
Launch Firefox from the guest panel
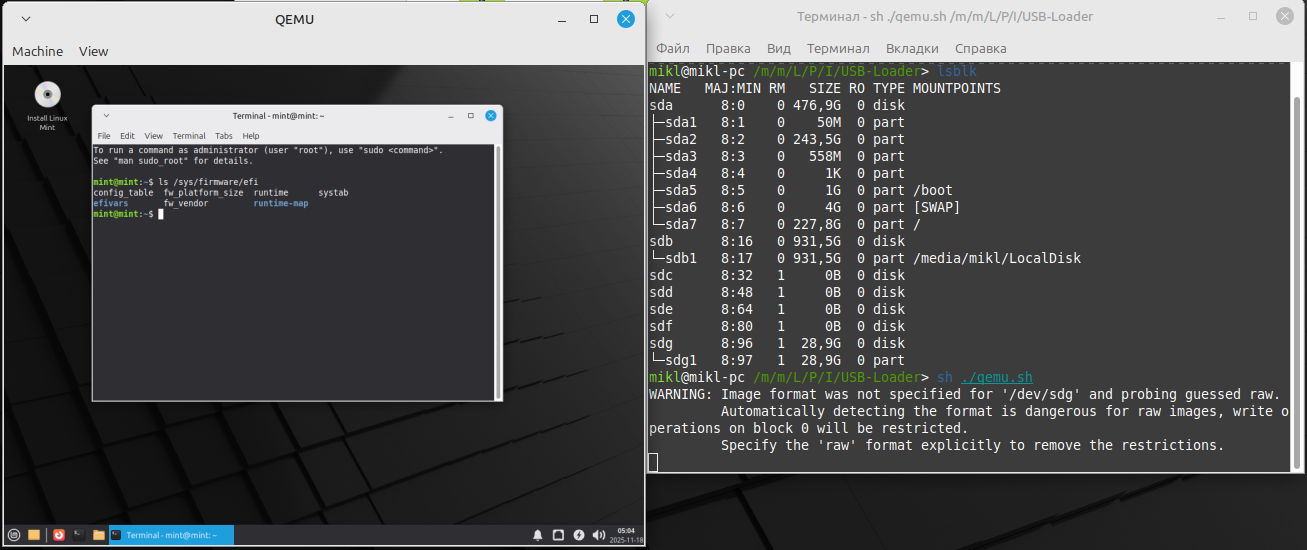pos(59,535)
